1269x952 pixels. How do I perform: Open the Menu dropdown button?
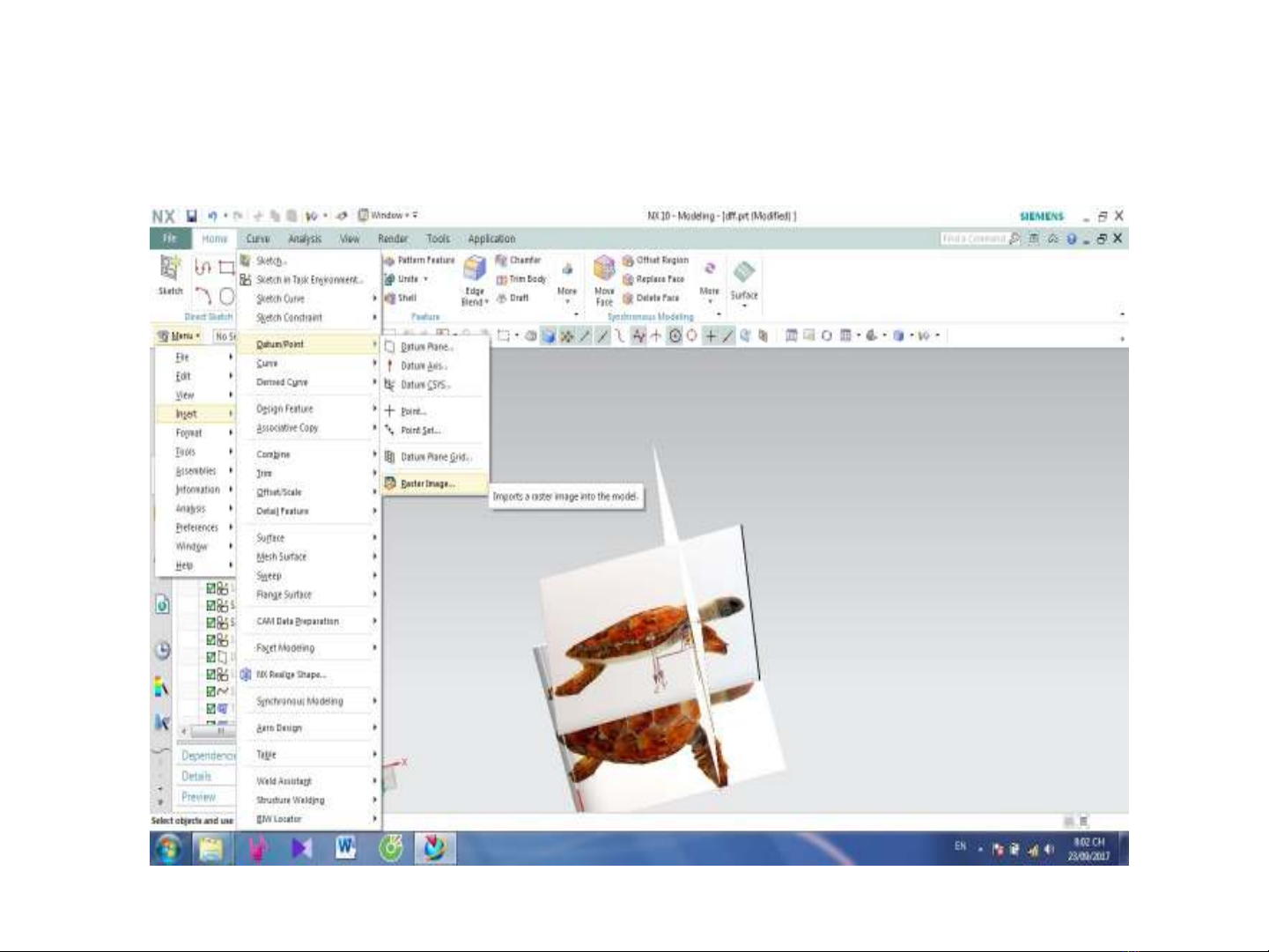(x=179, y=336)
